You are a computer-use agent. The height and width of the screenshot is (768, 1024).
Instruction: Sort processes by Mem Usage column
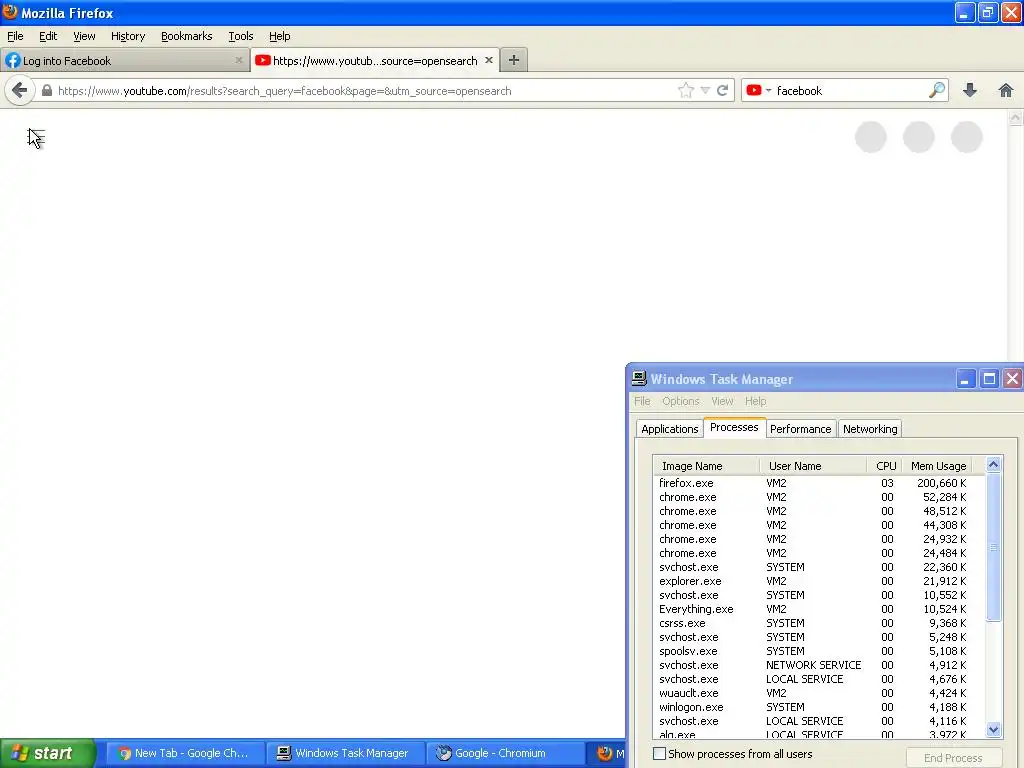938,466
